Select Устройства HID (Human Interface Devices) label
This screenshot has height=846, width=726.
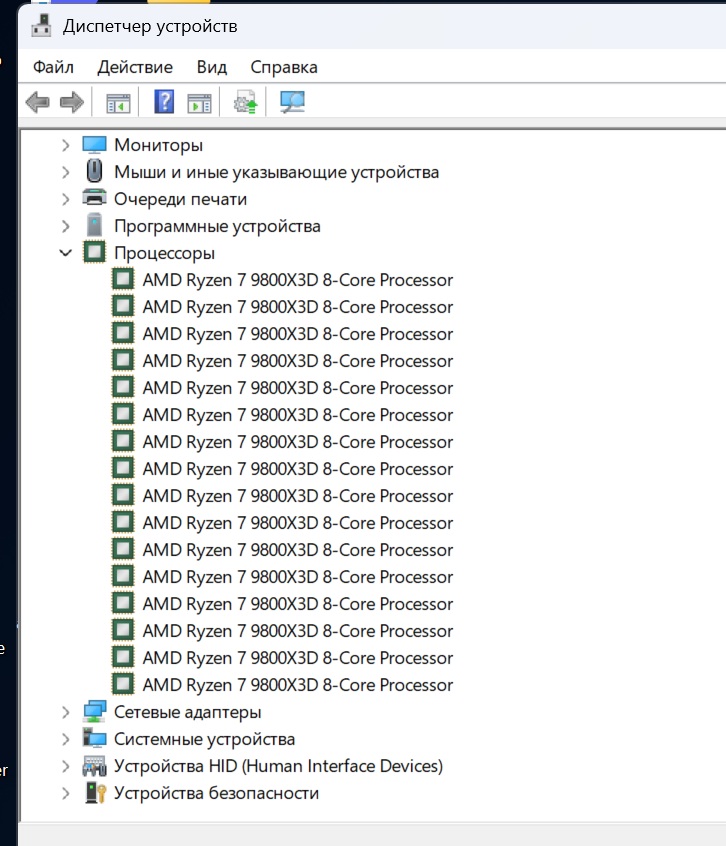click(x=278, y=766)
